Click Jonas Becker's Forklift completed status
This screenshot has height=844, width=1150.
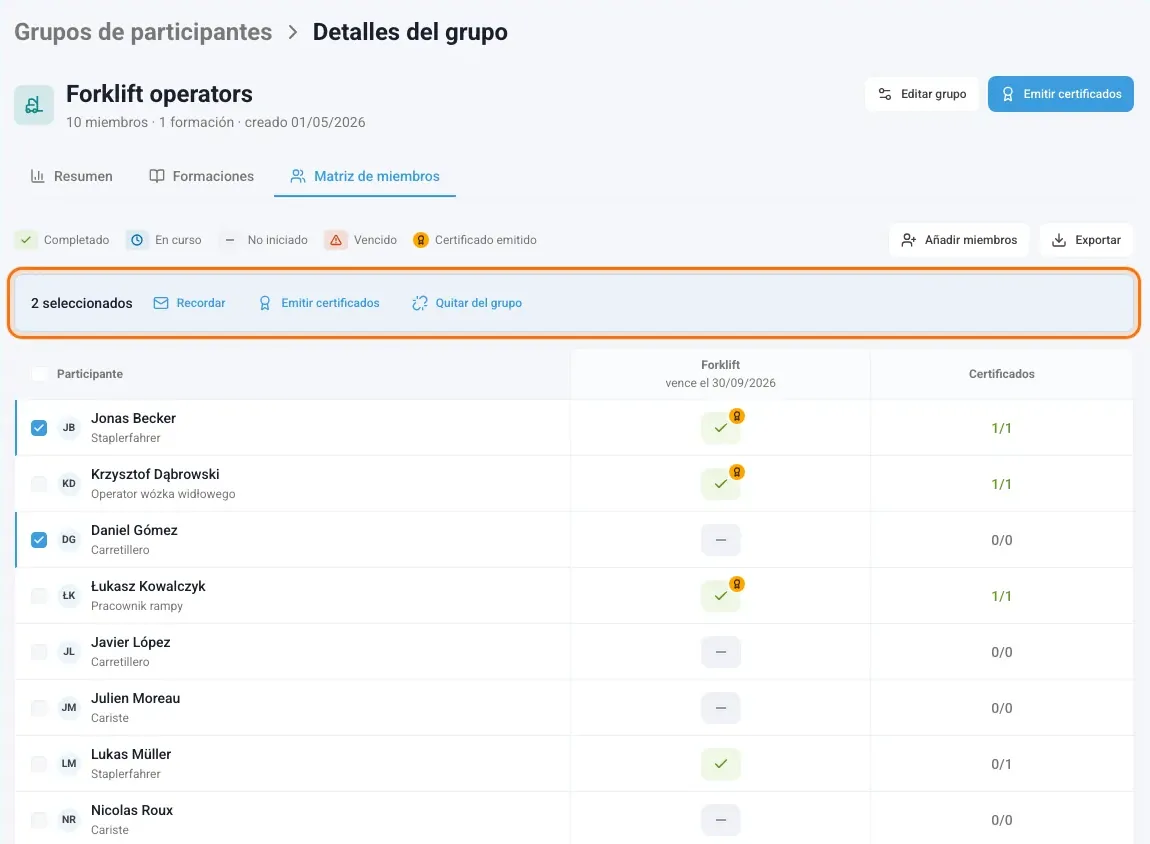click(720, 428)
